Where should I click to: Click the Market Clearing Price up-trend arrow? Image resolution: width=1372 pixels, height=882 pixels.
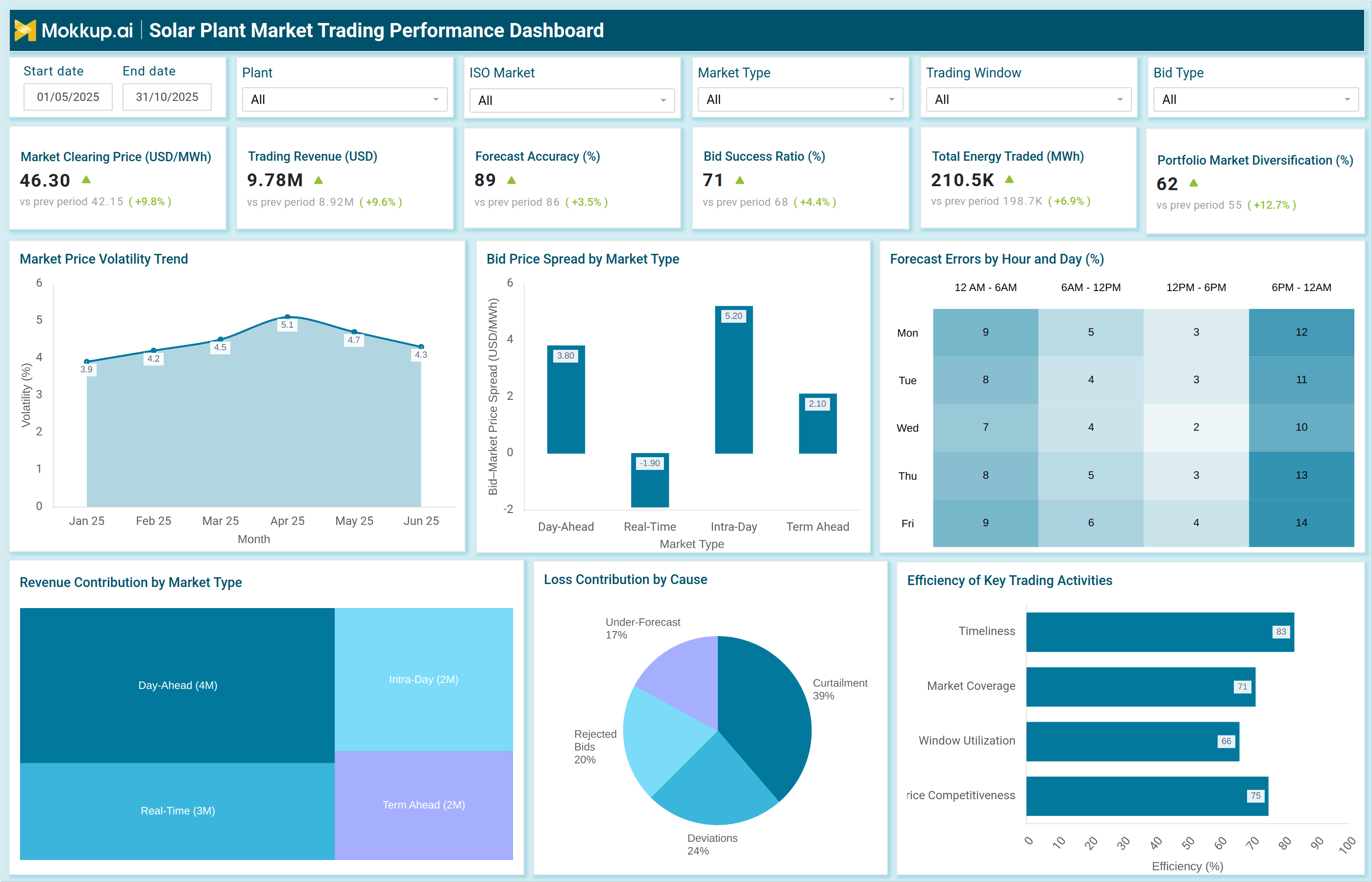[86, 180]
